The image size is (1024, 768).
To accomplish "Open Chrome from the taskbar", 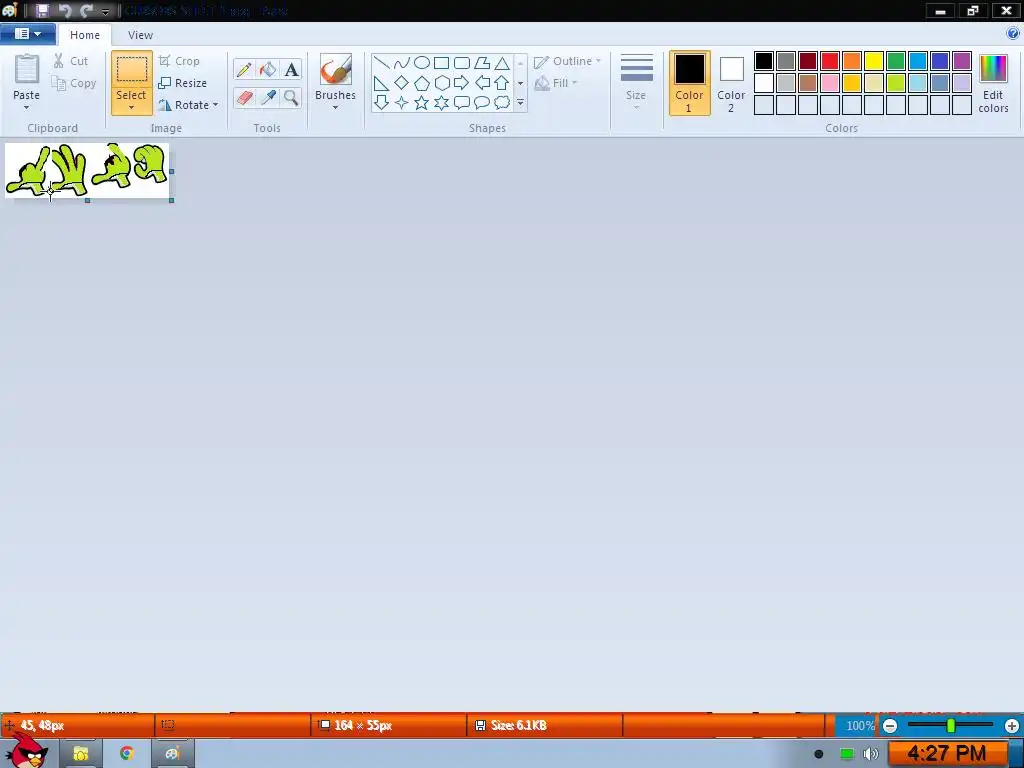I will coord(127,753).
